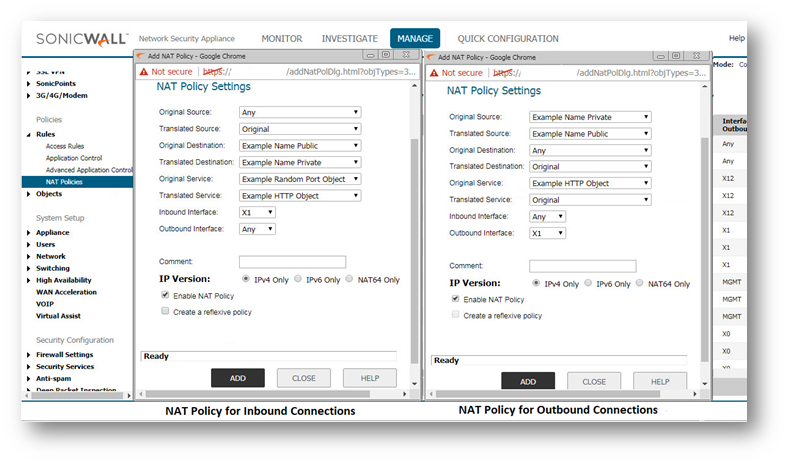Image resolution: width=789 pixels, height=464 pixels.
Task: Click ADD in the inbound NAT dialog
Action: pos(237,378)
